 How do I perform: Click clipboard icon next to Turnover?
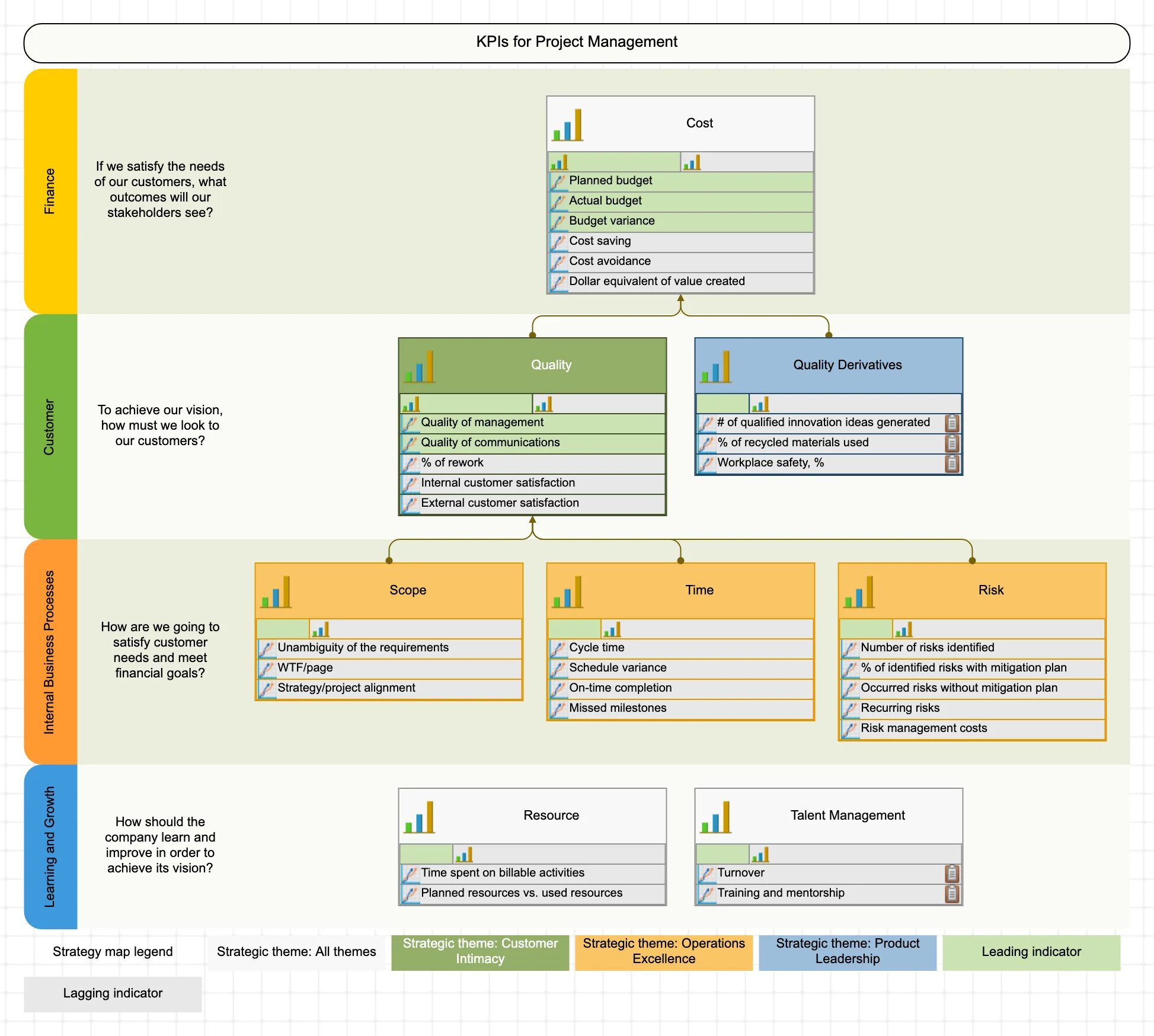tap(952, 873)
